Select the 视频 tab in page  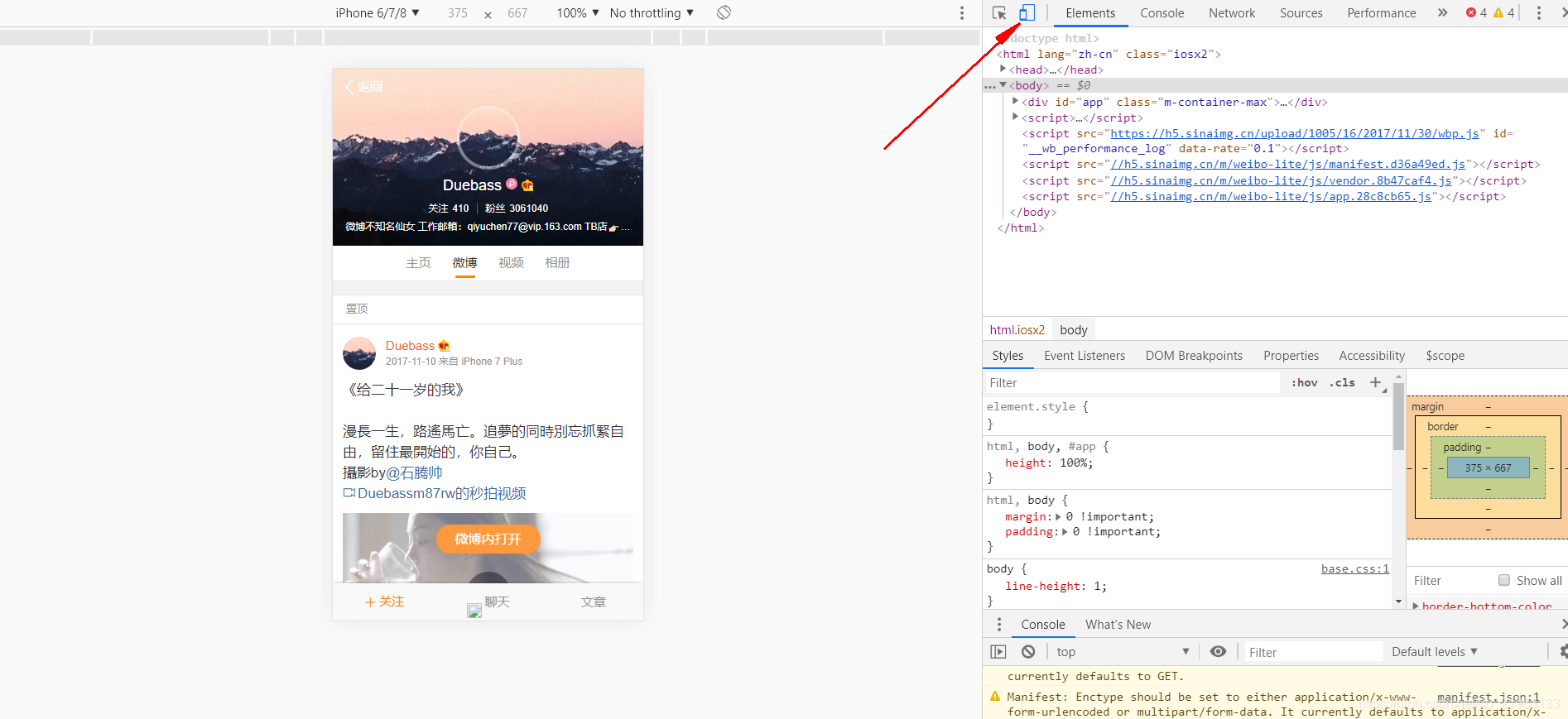pyautogui.click(x=511, y=263)
